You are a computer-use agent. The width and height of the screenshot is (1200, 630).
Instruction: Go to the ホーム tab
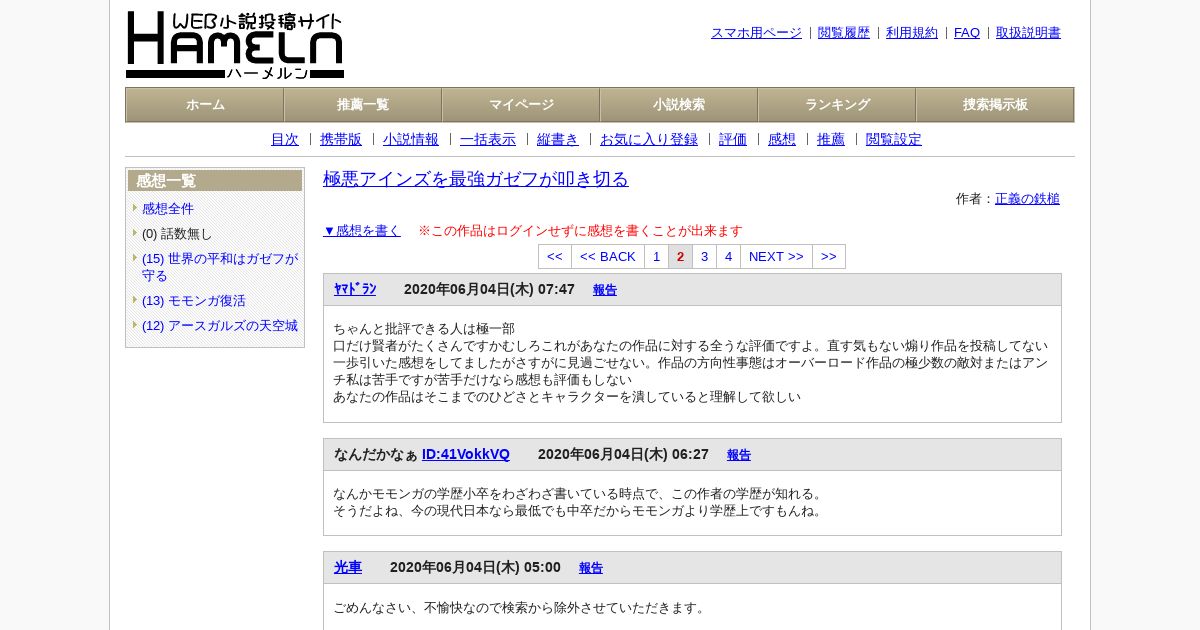(205, 105)
